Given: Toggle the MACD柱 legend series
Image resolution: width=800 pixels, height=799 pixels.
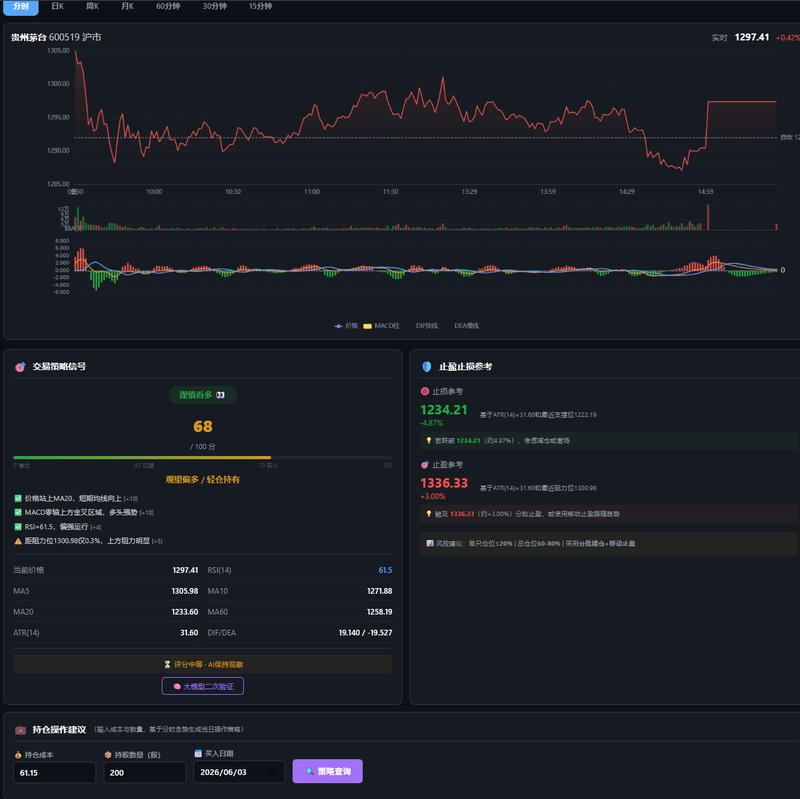Looking at the screenshot, I should (x=381, y=326).
